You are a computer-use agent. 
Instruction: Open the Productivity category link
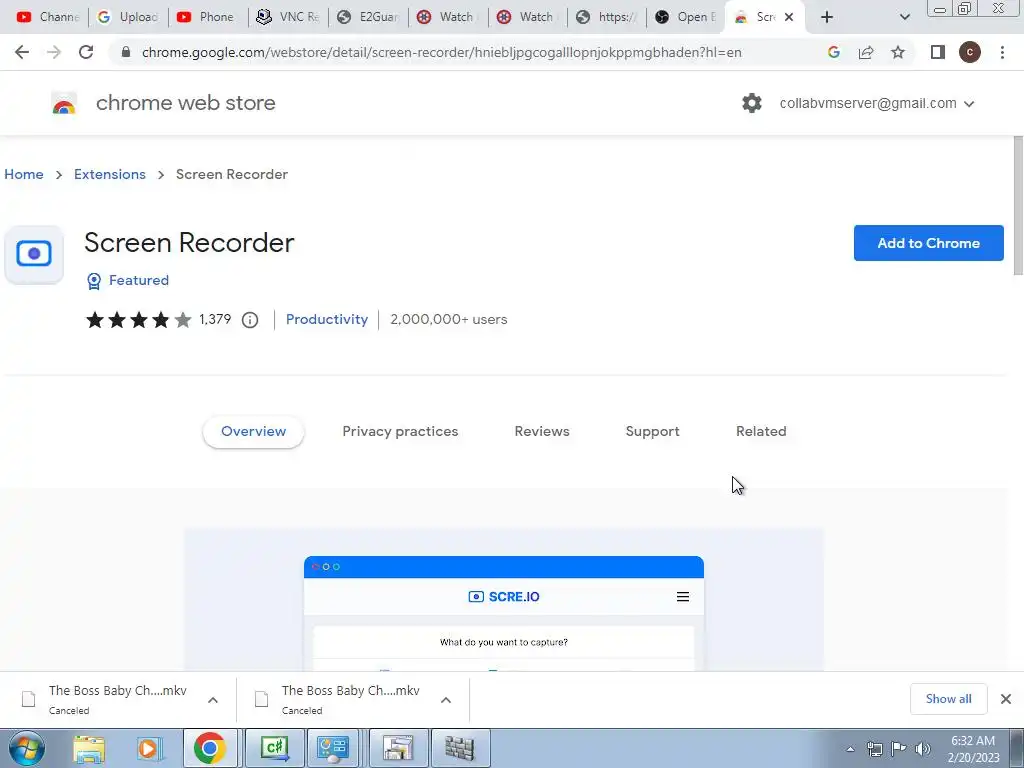pos(327,320)
